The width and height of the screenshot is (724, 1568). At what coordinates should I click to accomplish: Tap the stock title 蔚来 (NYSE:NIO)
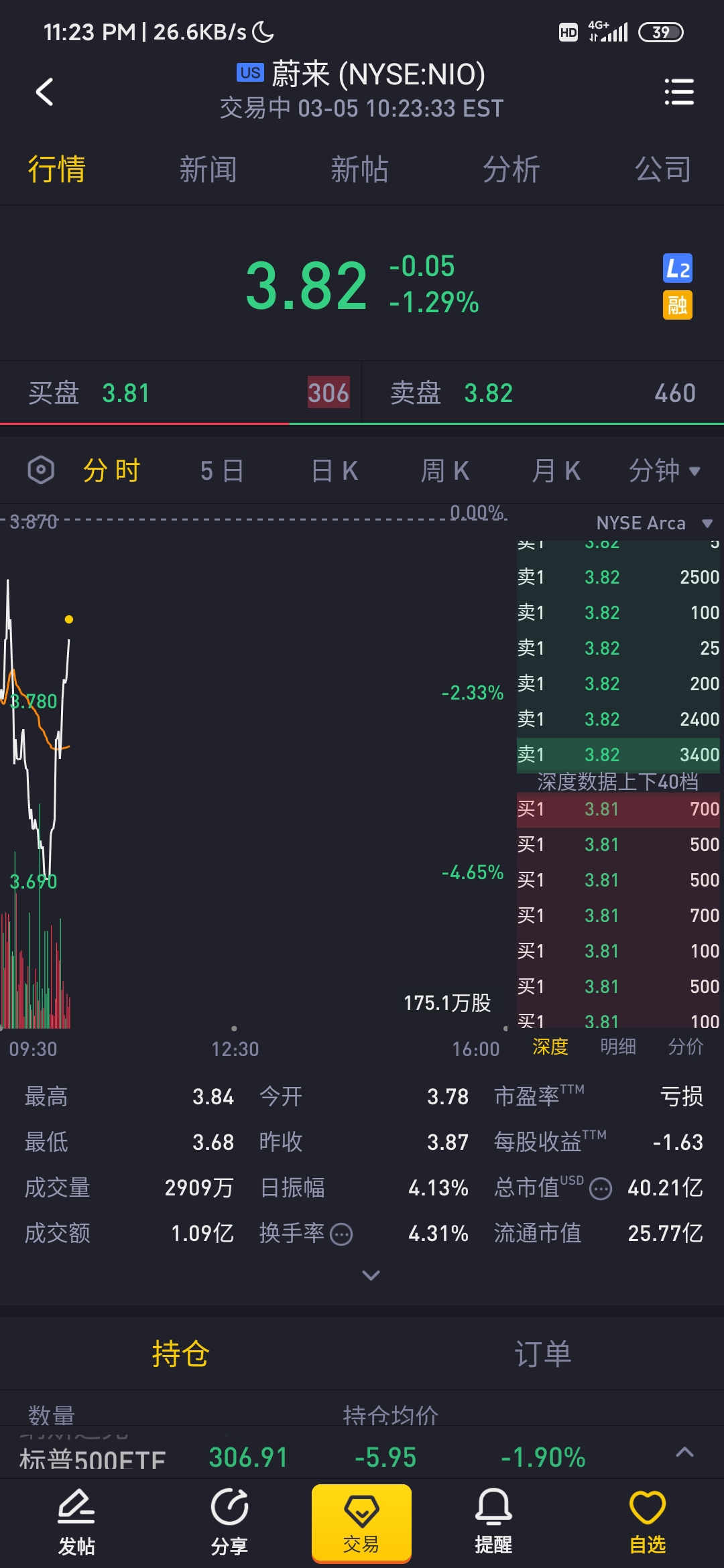378,74
